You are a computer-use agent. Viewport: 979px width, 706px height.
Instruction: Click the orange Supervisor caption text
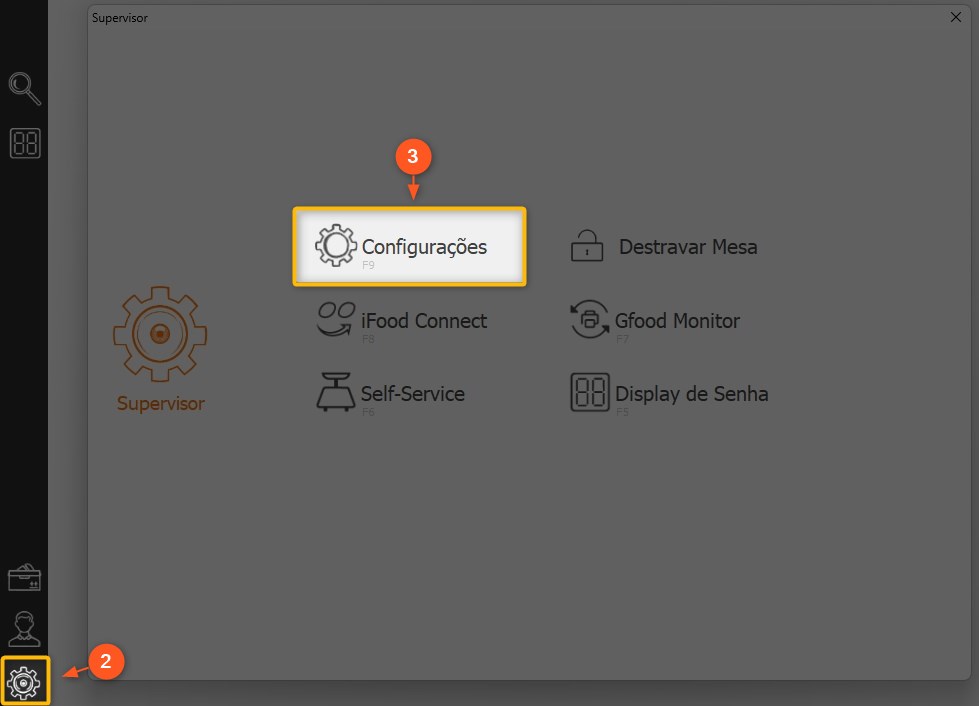click(160, 404)
